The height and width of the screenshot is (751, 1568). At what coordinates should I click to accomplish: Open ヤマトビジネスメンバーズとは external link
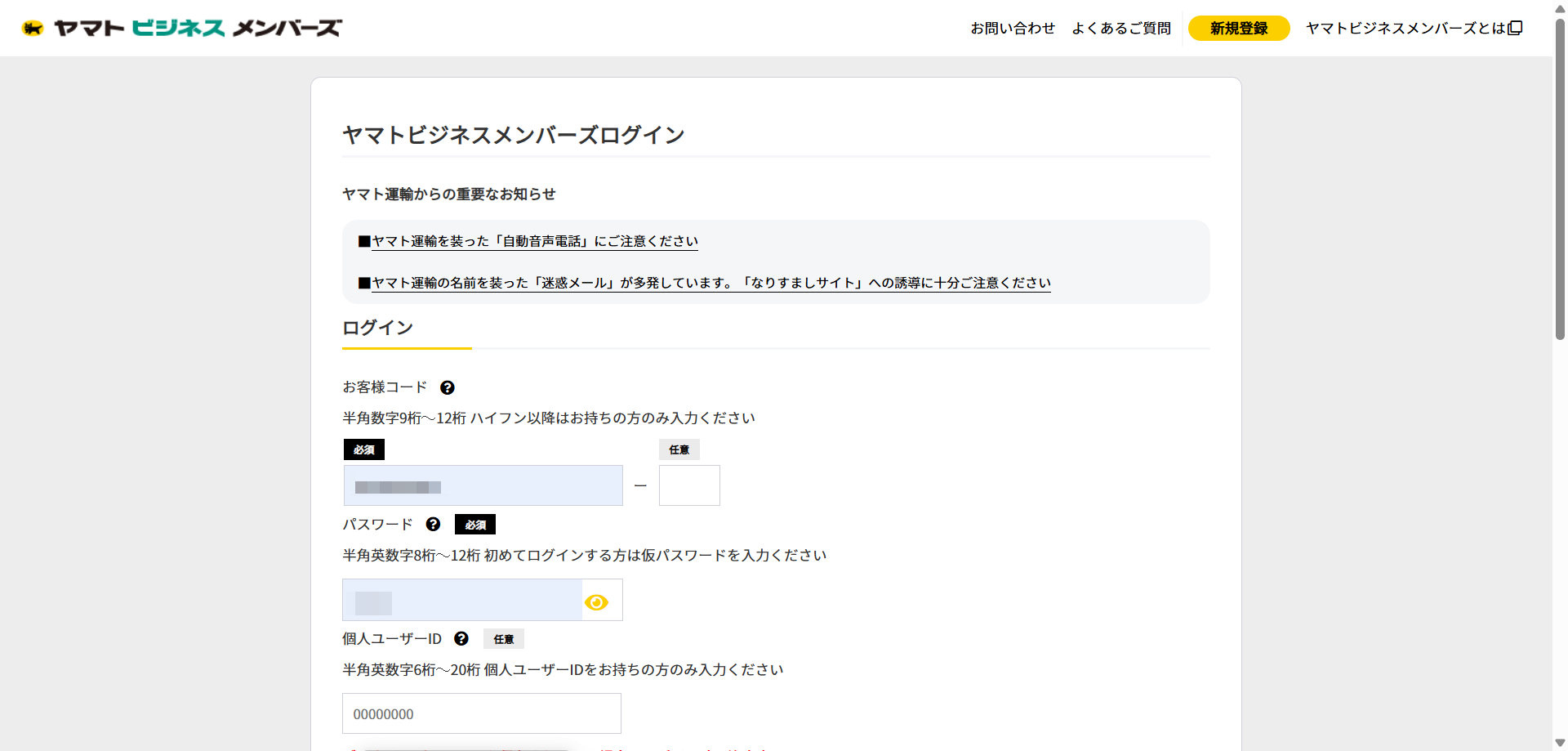tap(1414, 29)
